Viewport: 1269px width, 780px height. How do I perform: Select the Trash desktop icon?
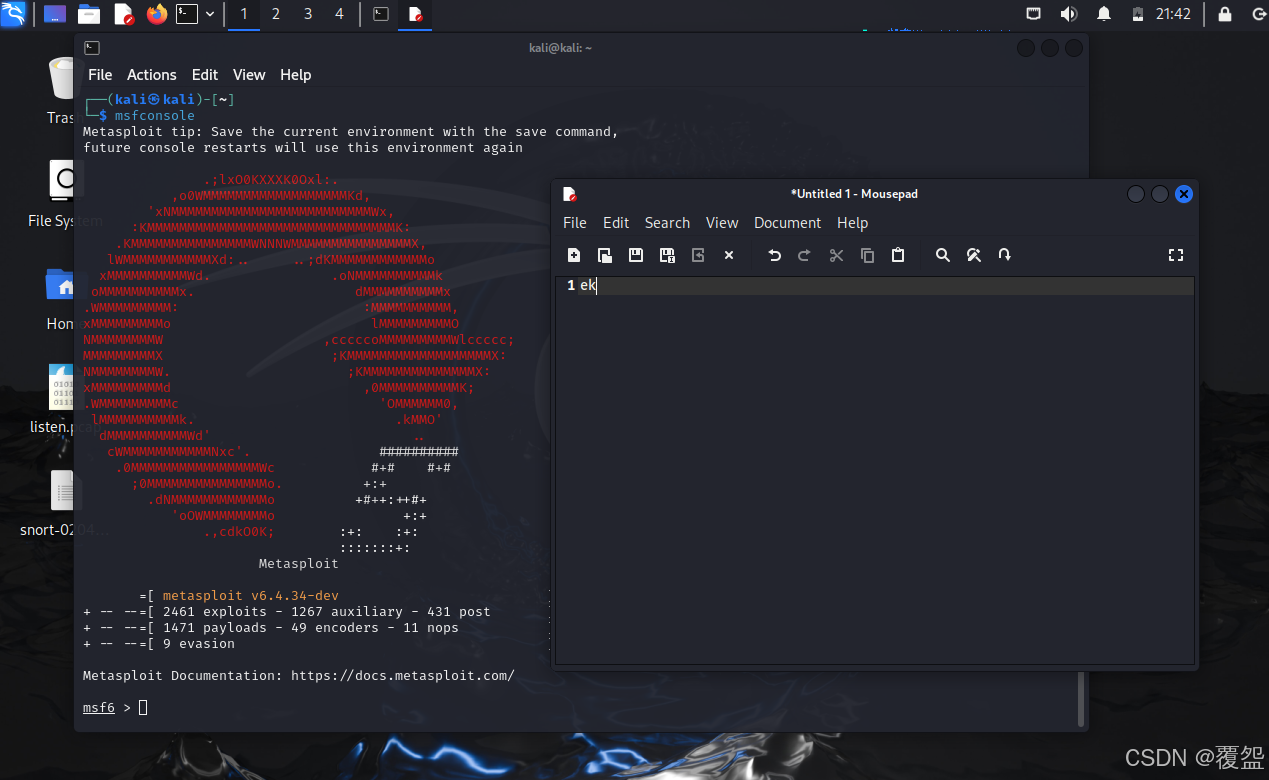coord(63,90)
